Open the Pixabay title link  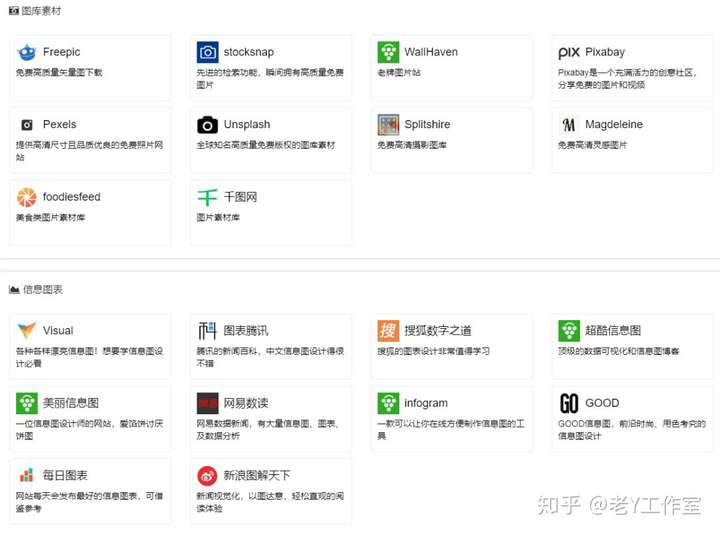click(605, 52)
